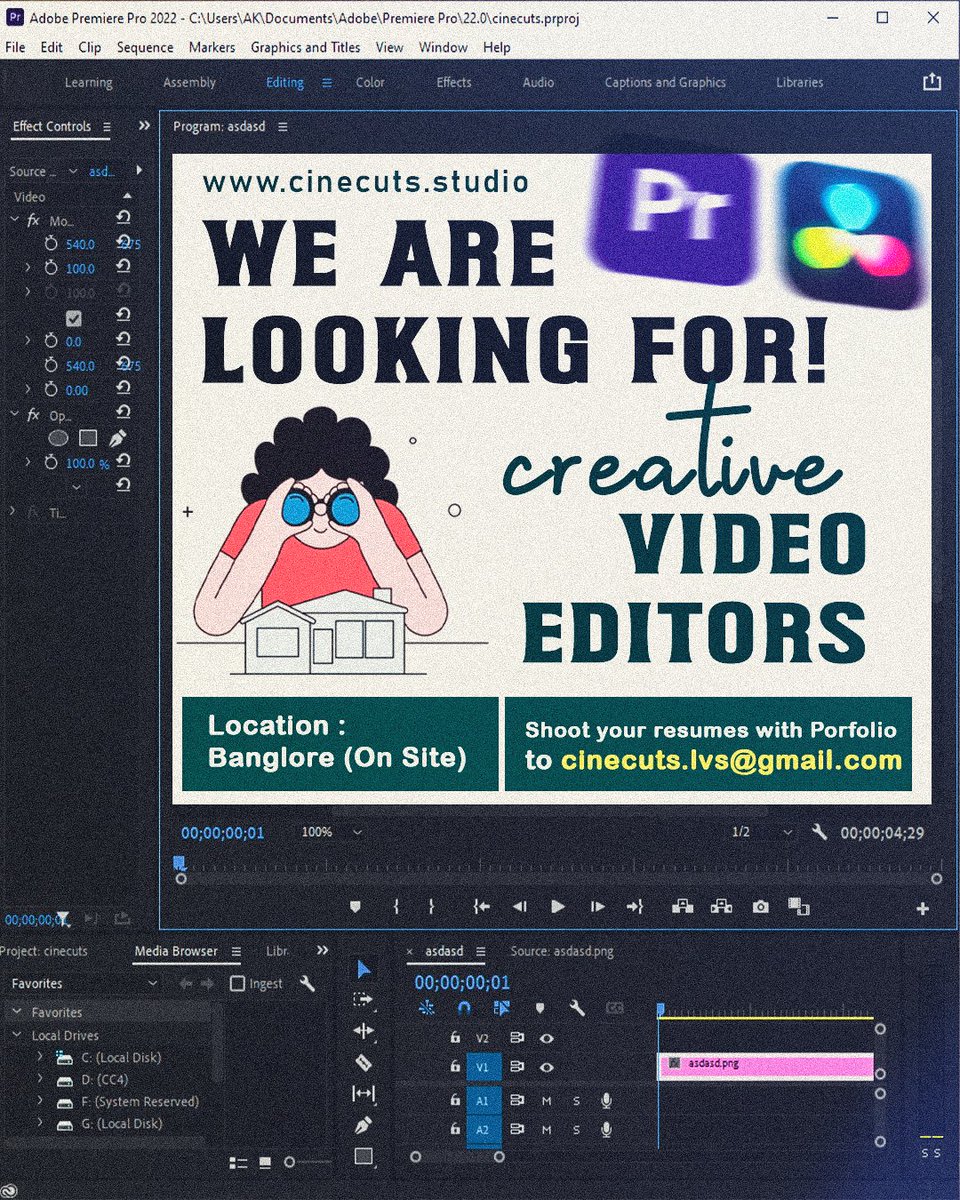Select the Ripple Edit tool
The width and height of the screenshot is (960, 1200).
[363, 1031]
